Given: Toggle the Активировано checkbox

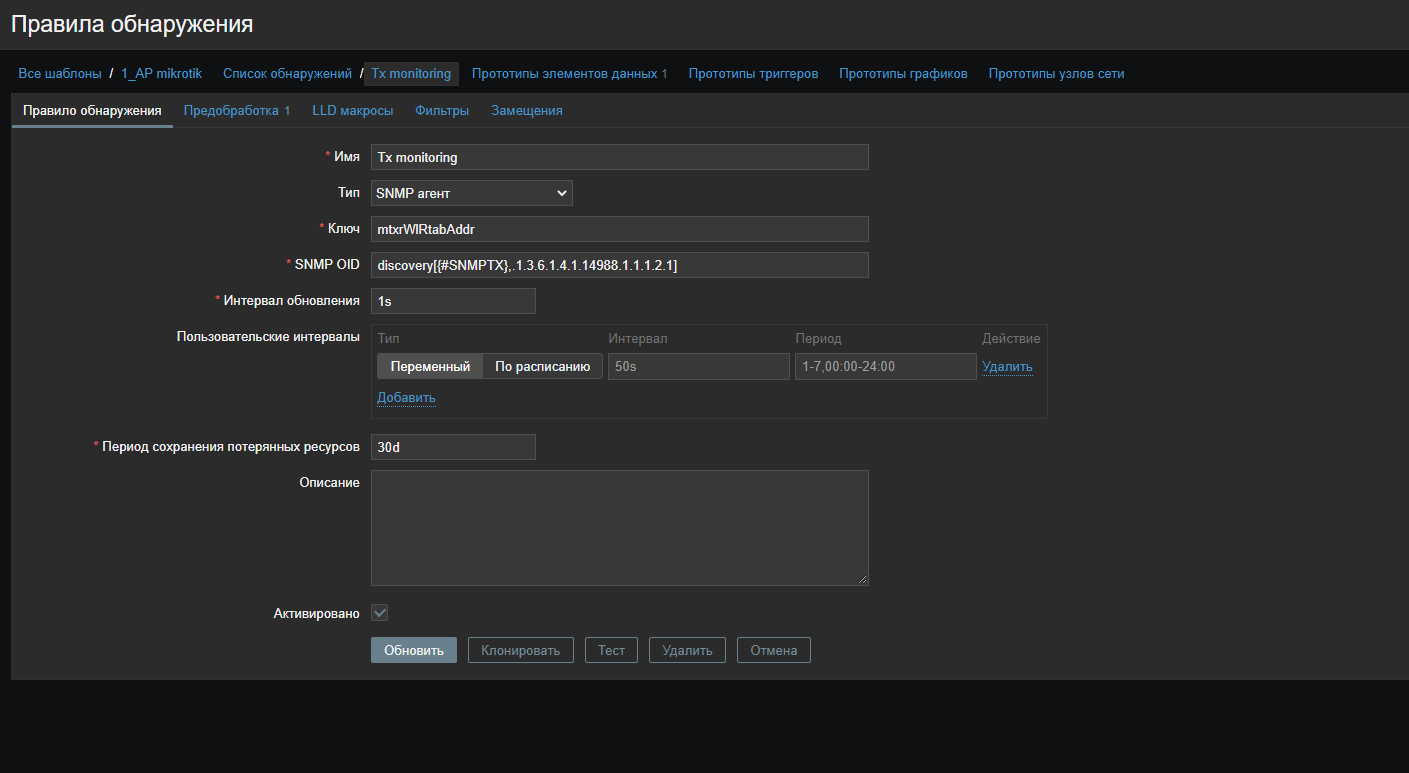Looking at the screenshot, I should click(380, 613).
